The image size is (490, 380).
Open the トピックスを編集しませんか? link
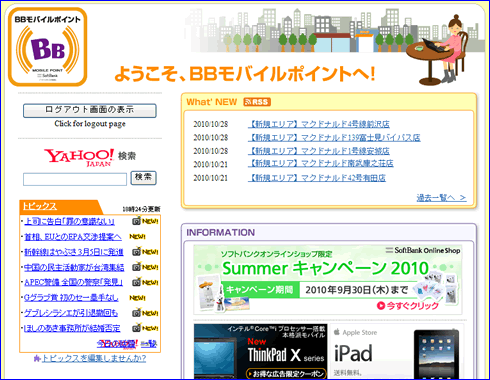[x=94, y=359]
